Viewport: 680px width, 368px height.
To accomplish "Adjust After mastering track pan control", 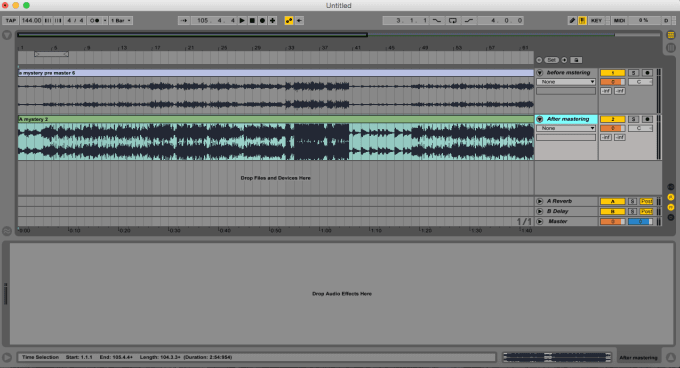I will coord(640,128).
